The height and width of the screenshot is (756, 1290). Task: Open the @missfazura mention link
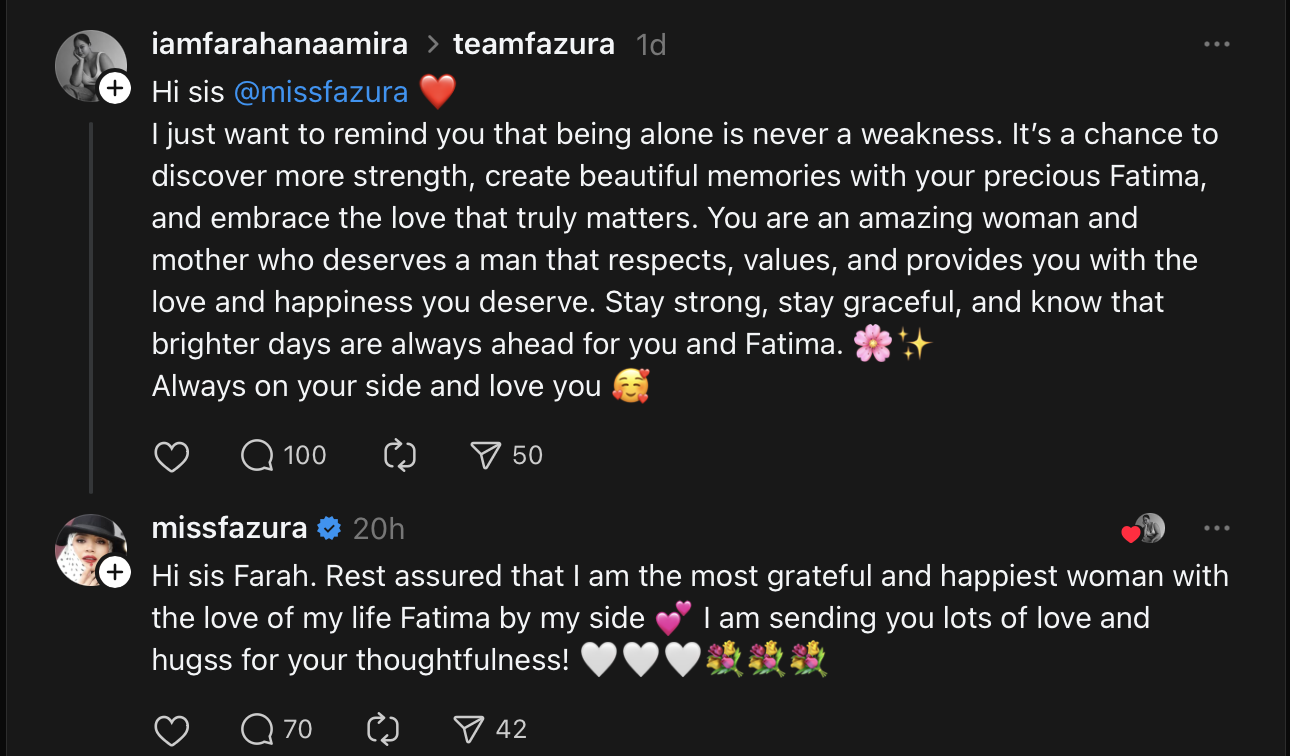(x=321, y=91)
